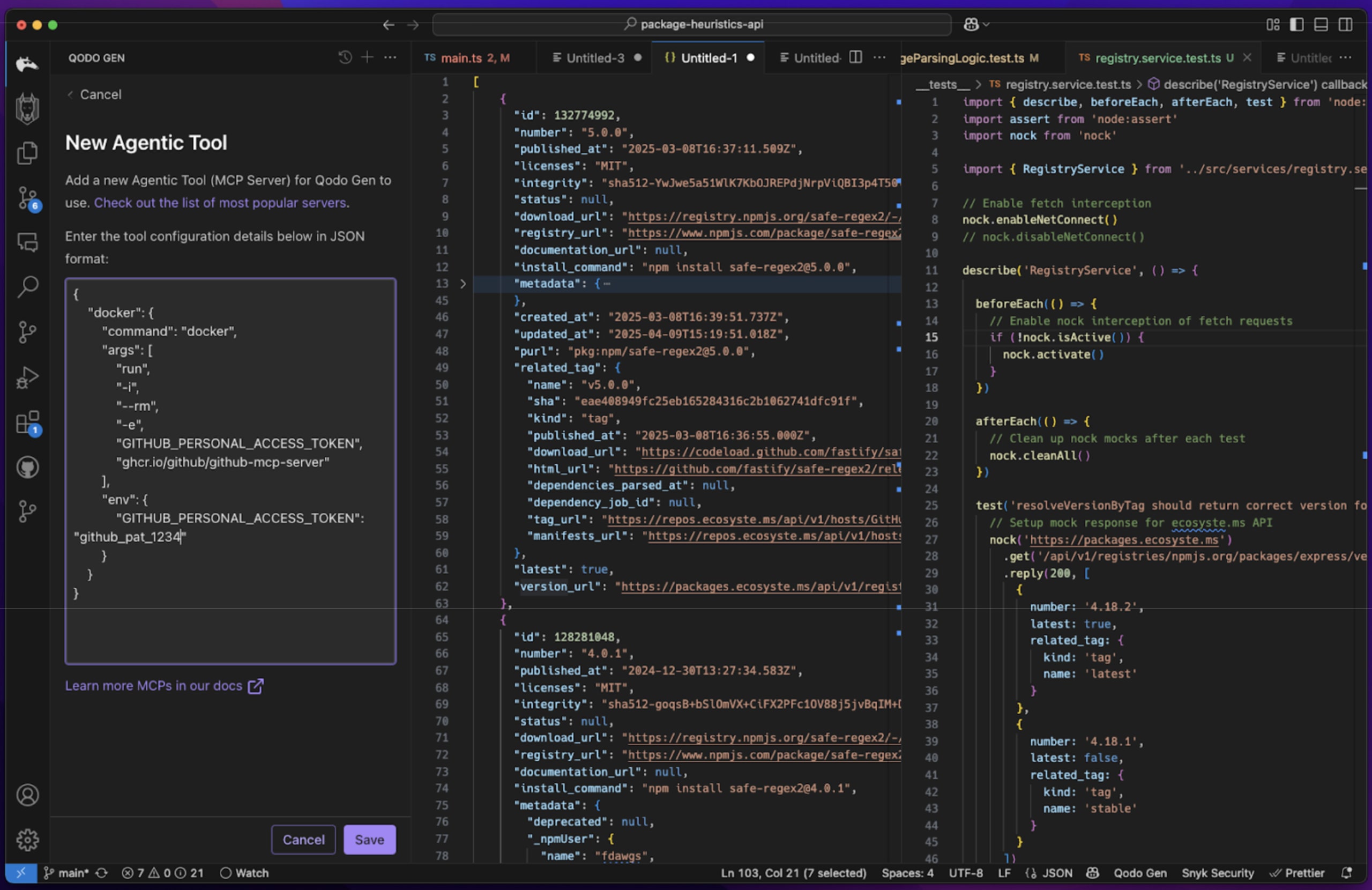Change encoding via UTF-8
Viewport: 1372px width, 890px height.
(x=966, y=873)
